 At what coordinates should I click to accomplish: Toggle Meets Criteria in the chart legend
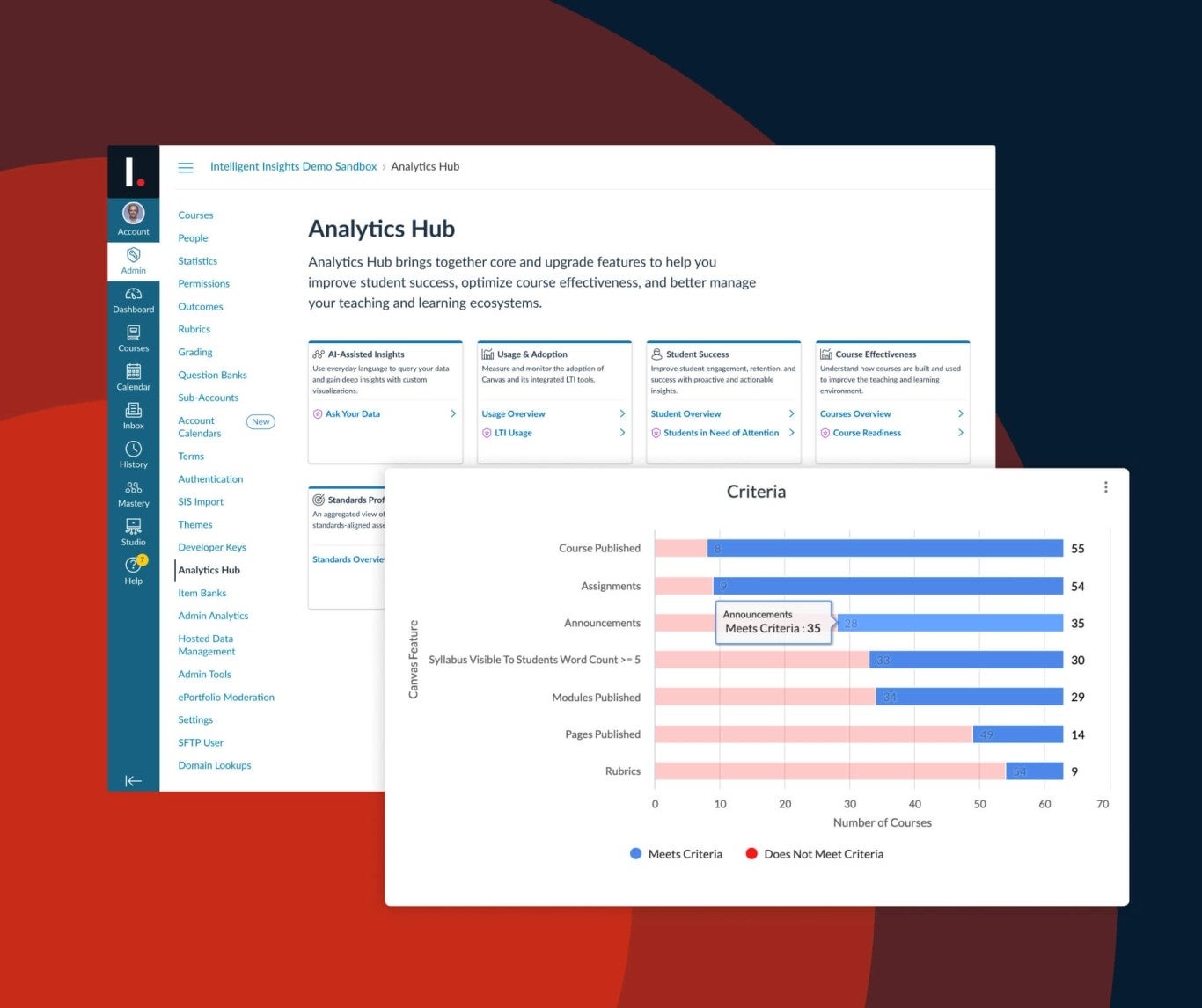(676, 853)
